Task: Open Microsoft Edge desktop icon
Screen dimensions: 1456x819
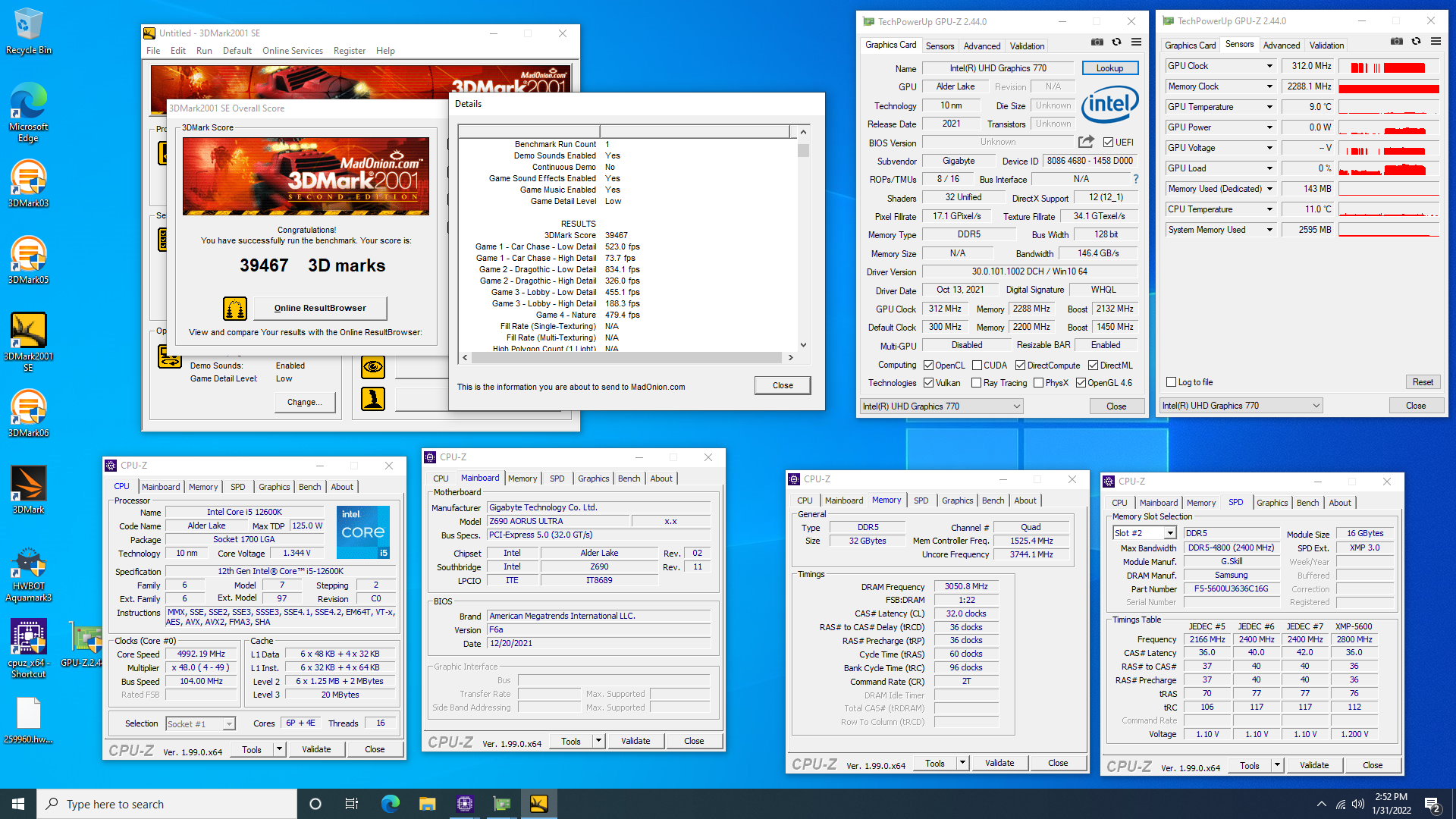Action: pyautogui.click(x=28, y=112)
